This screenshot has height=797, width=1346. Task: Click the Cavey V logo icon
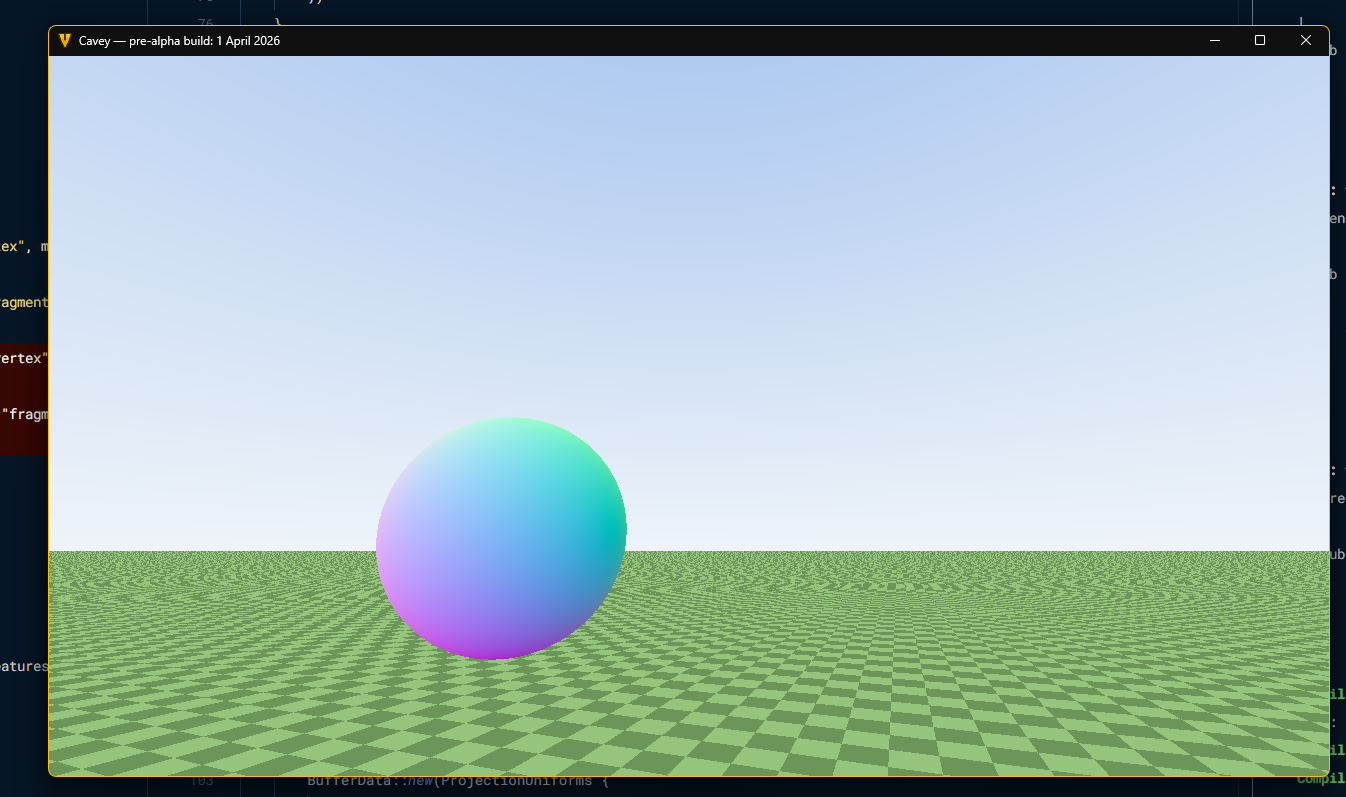(66, 41)
